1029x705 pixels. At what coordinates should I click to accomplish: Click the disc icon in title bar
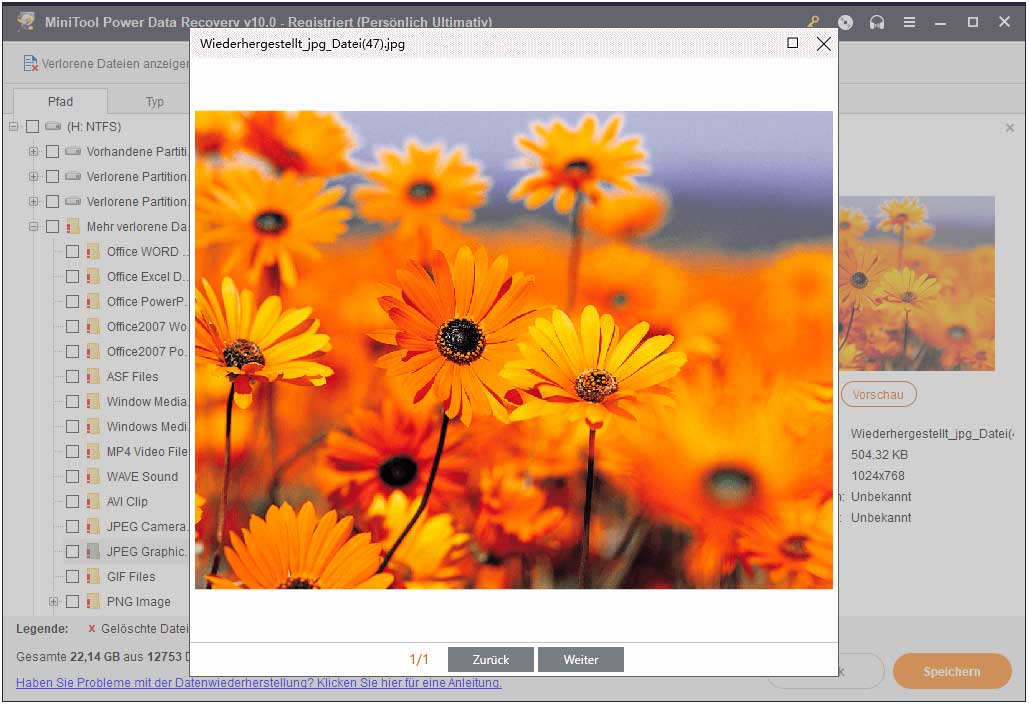[846, 22]
